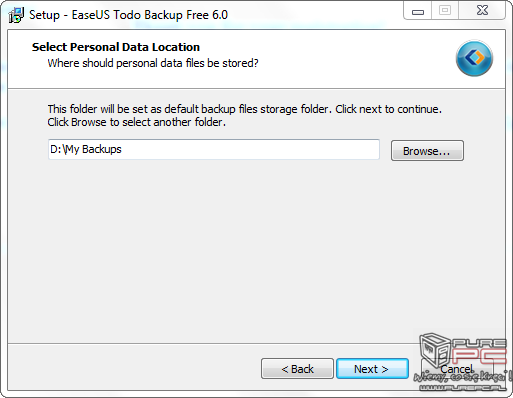Return to previous step with Back
Viewport: 513px width, 398px height.
297,369
